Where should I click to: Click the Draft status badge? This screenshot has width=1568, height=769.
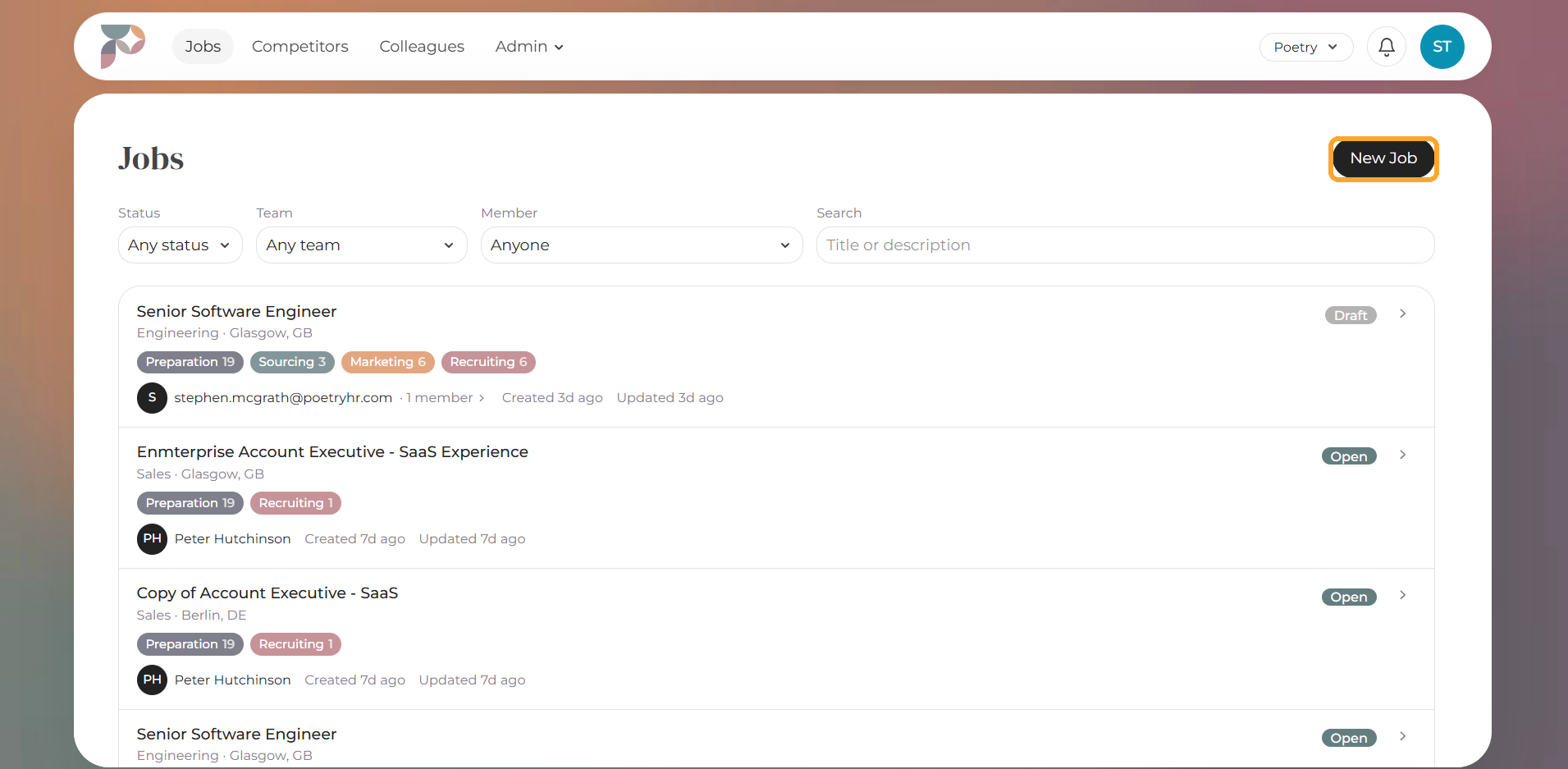(x=1350, y=315)
